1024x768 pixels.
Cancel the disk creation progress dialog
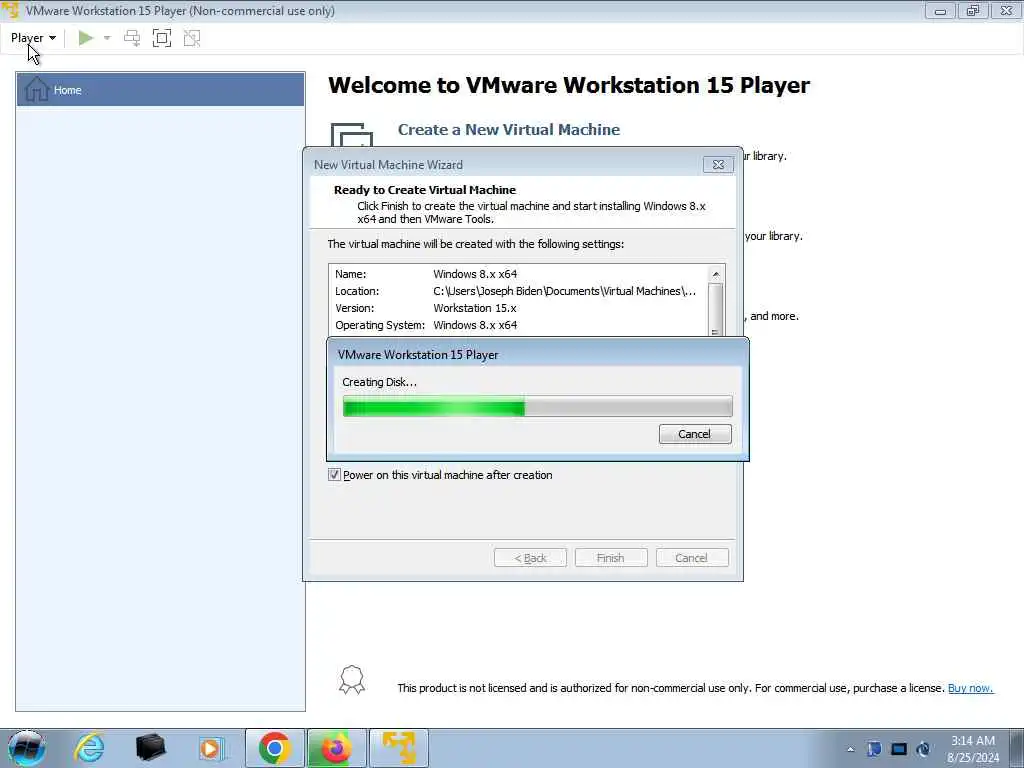point(695,434)
